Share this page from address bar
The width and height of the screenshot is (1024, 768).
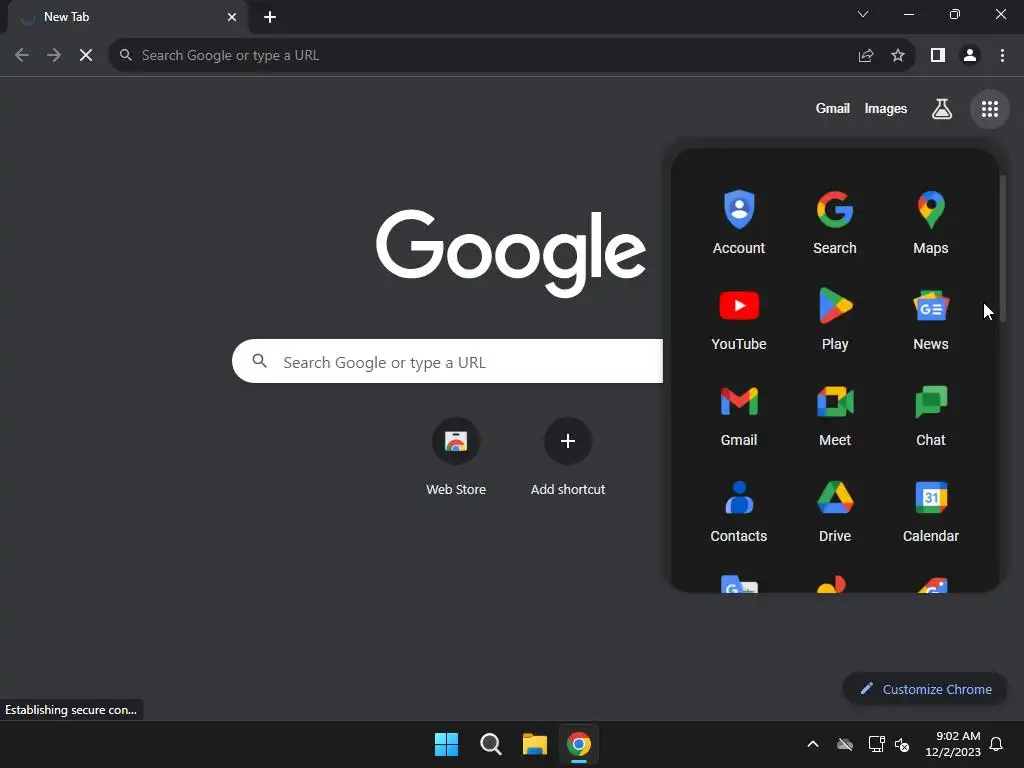(866, 56)
